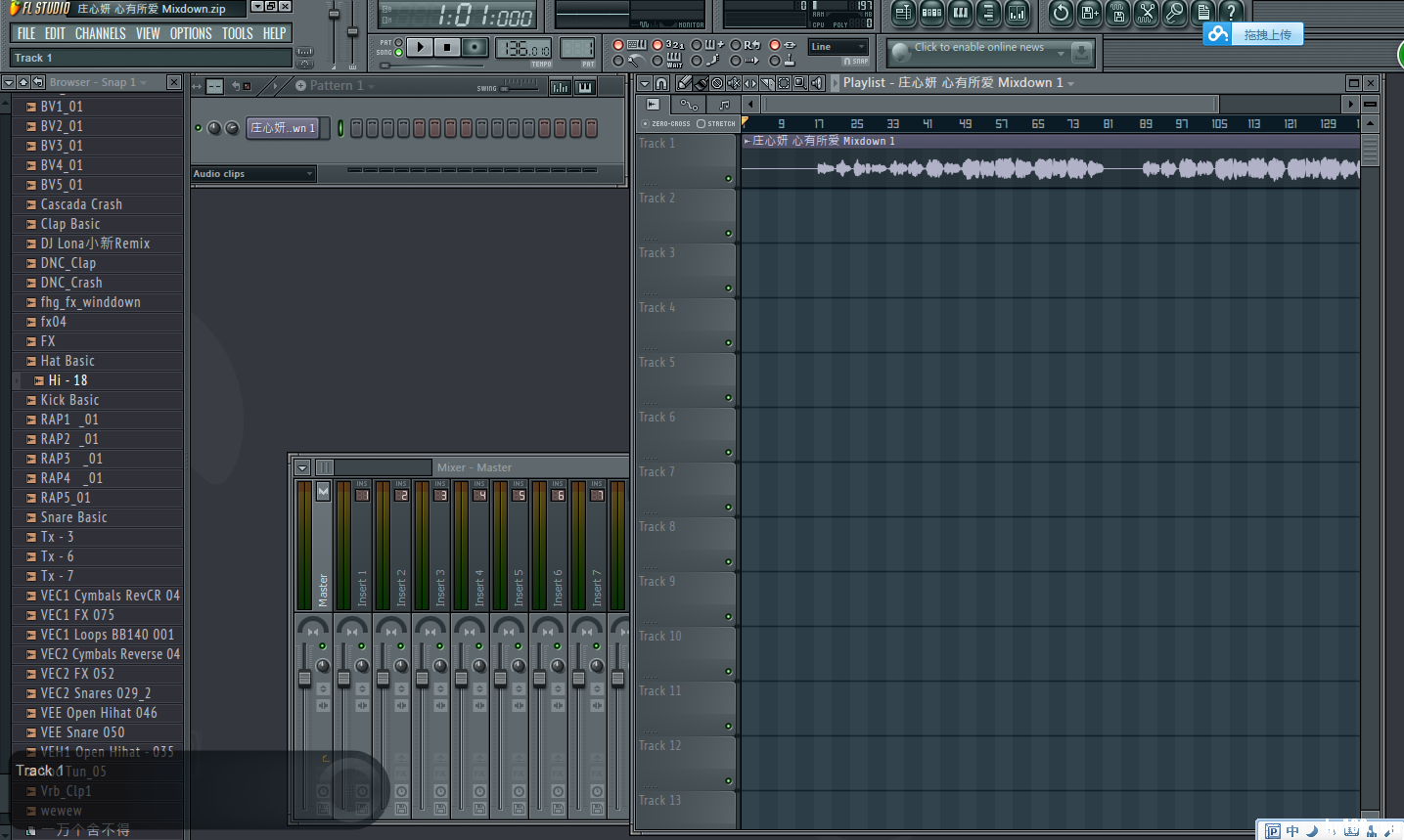The height and width of the screenshot is (840, 1404).
Task: Select the Zoom tool in Playlist toolbar
Action: [800, 83]
